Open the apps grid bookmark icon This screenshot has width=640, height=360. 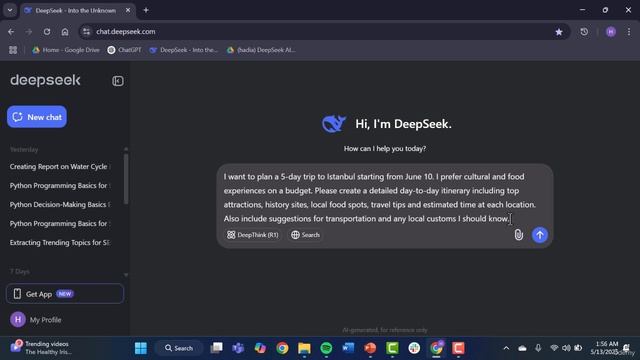pyautogui.click(x=13, y=50)
